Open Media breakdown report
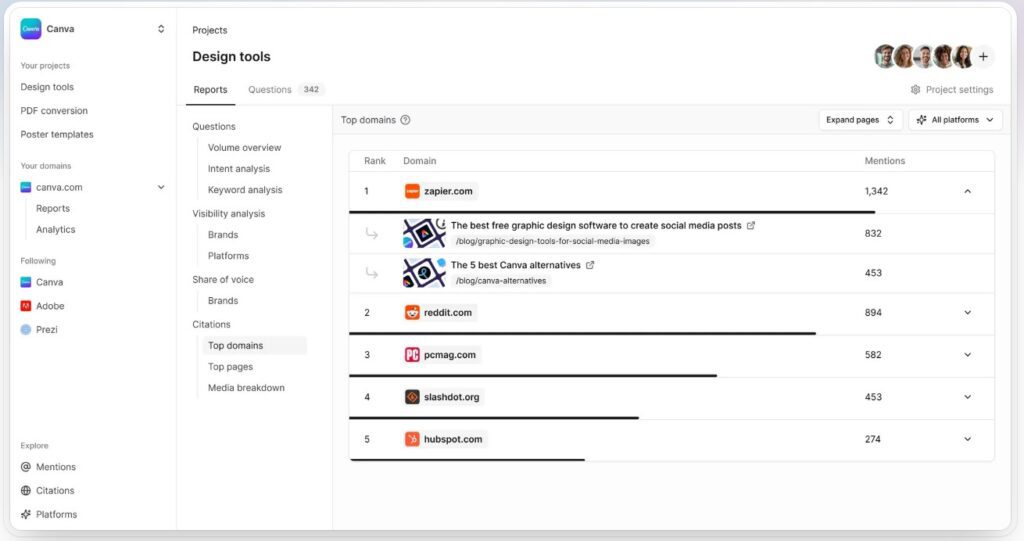The height and width of the screenshot is (541, 1024). coord(246,387)
